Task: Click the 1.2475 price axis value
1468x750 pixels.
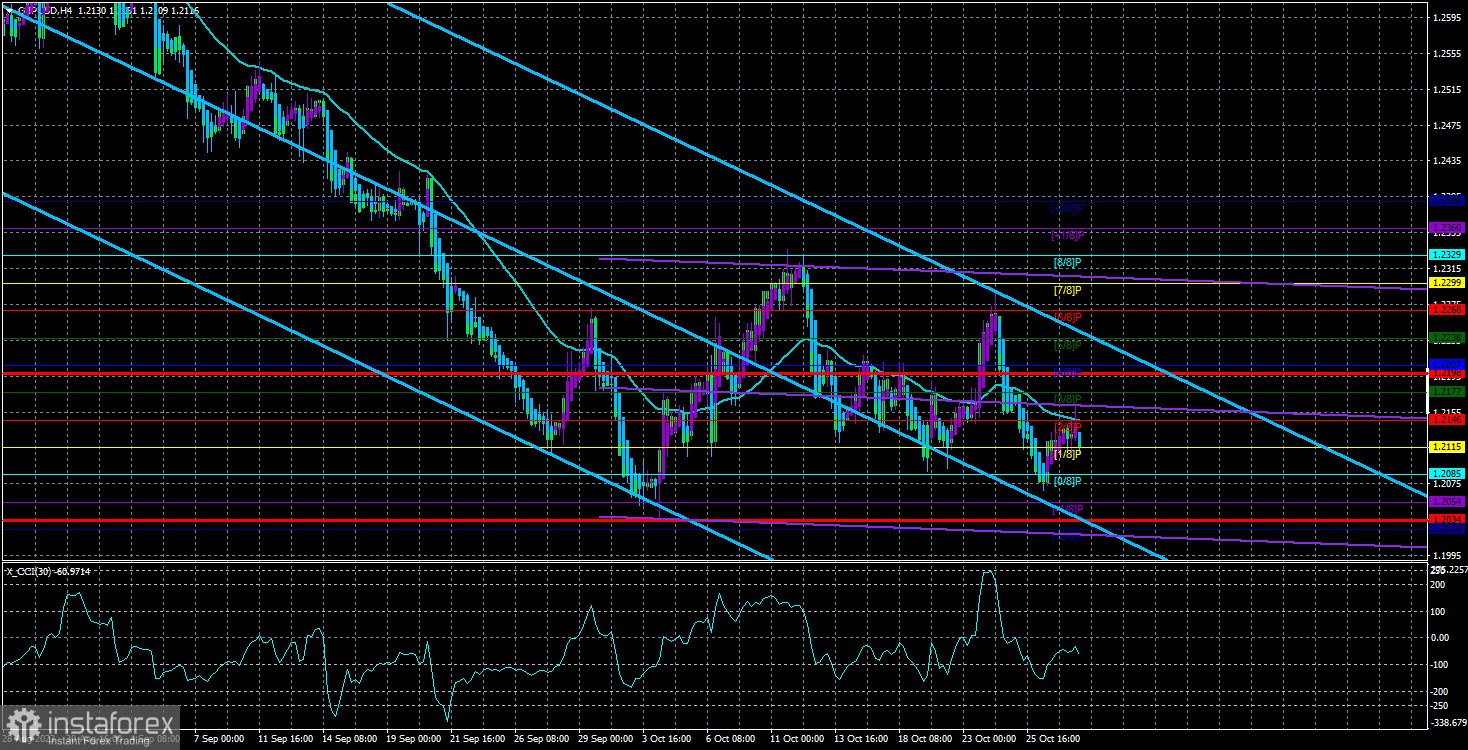Action: pos(1447,125)
